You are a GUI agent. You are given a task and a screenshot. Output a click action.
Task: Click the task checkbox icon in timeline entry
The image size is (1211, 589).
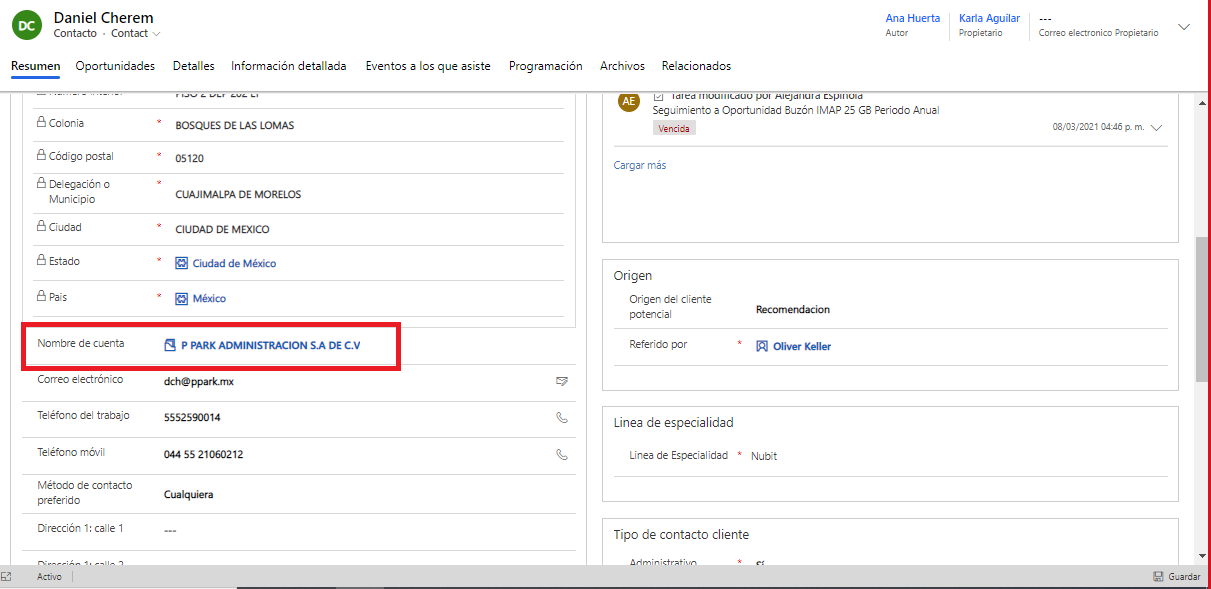[x=658, y=95]
